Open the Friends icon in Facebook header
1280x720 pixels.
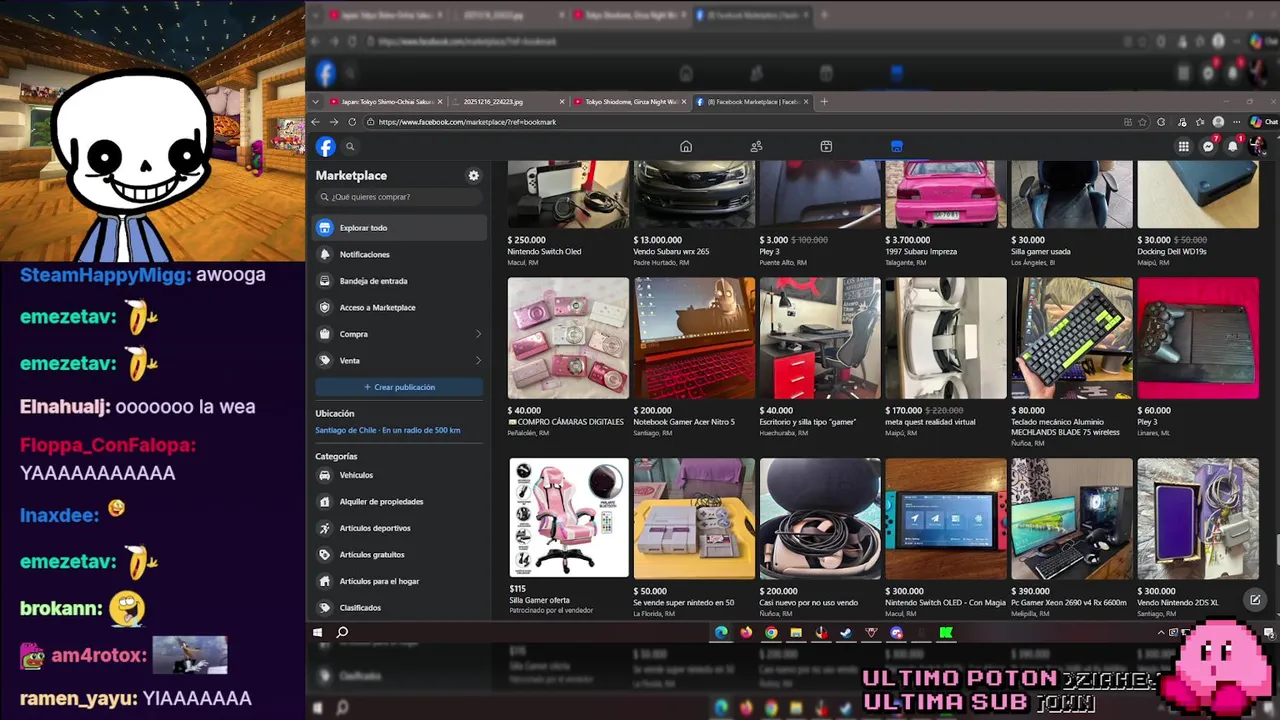[756, 146]
